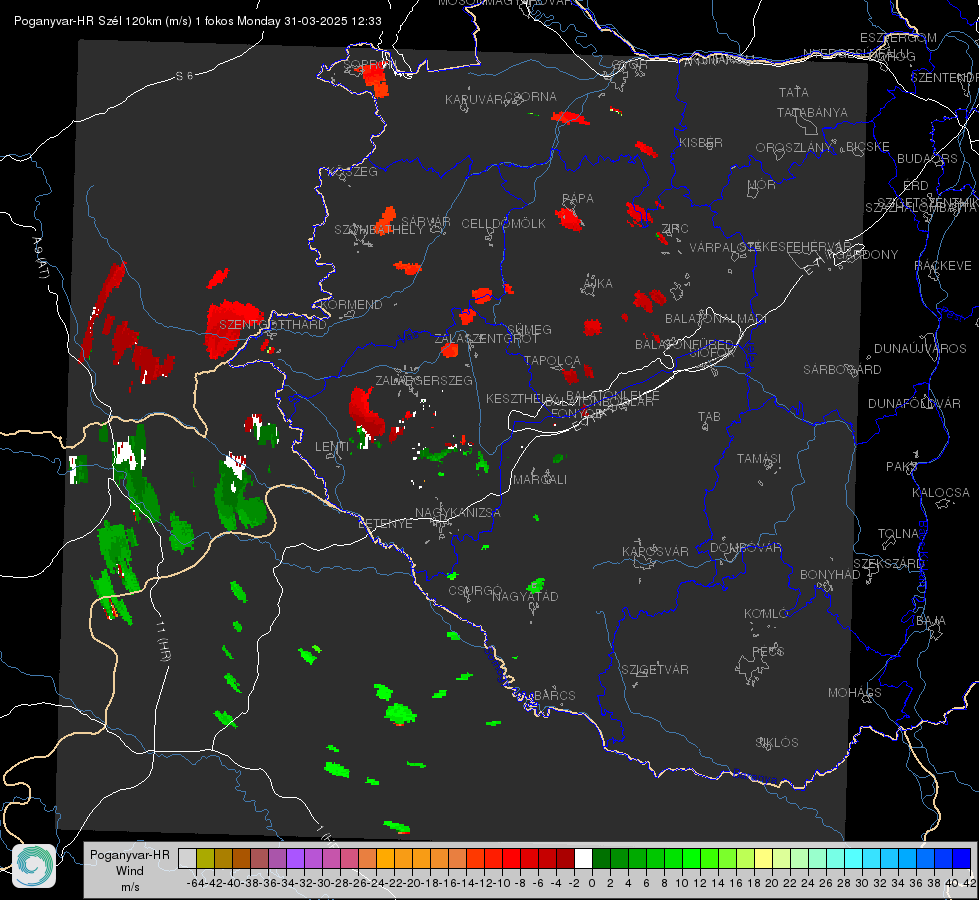Click the SZEKSZARD label
979x900 pixels.
point(888,563)
